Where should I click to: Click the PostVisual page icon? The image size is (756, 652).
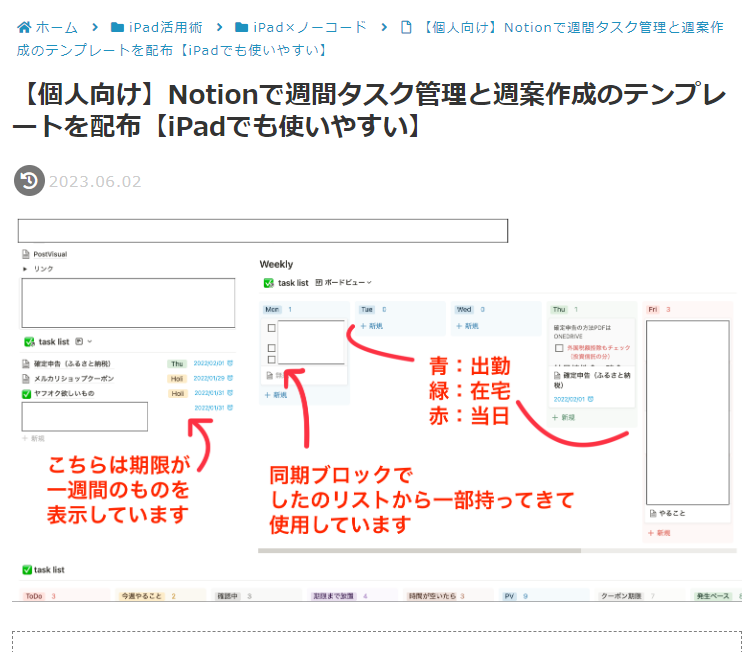26,255
